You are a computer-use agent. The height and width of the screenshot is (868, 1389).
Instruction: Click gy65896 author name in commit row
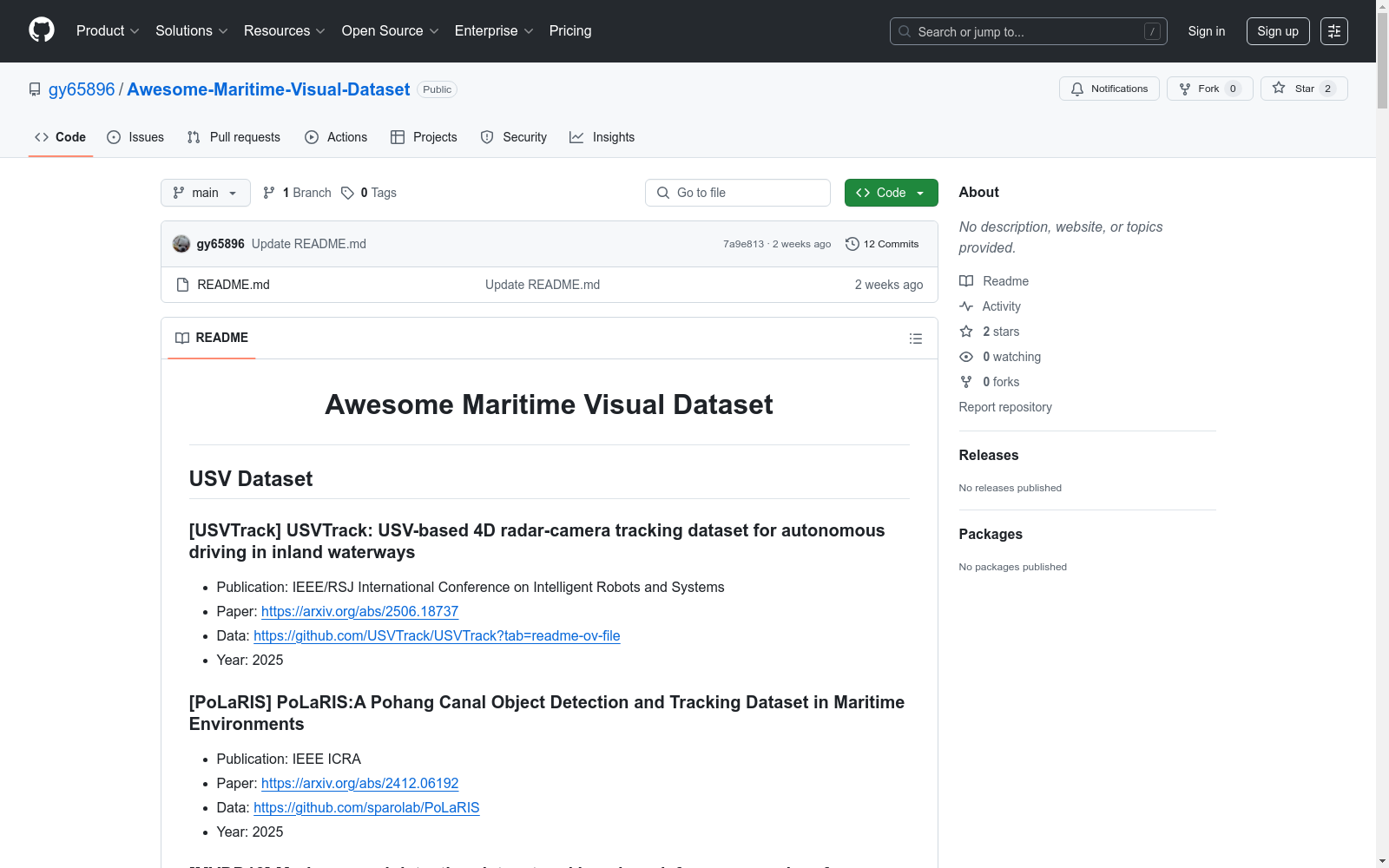click(221, 244)
